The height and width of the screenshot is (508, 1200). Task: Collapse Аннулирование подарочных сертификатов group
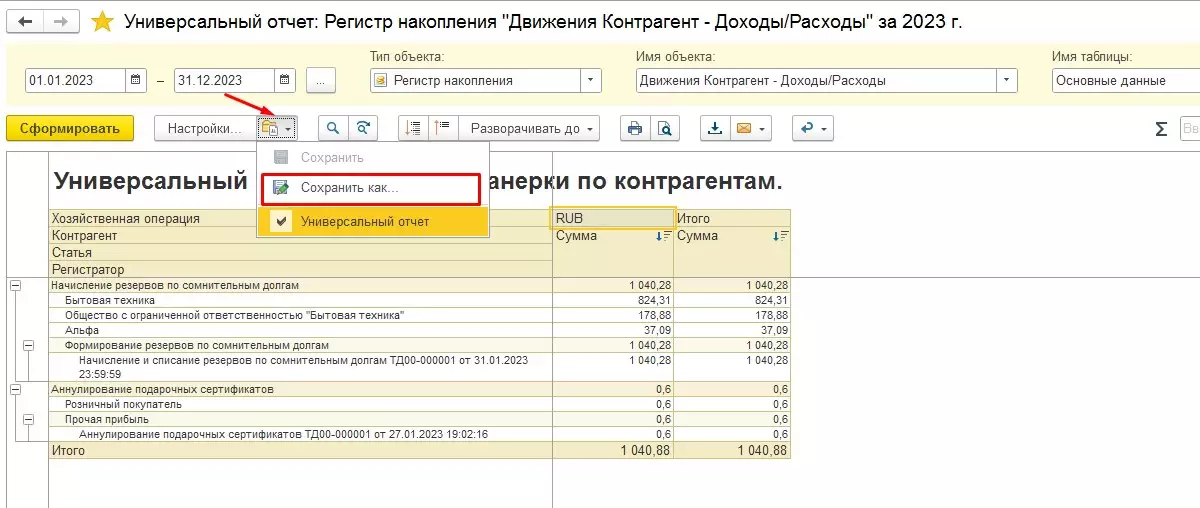click(x=15, y=389)
